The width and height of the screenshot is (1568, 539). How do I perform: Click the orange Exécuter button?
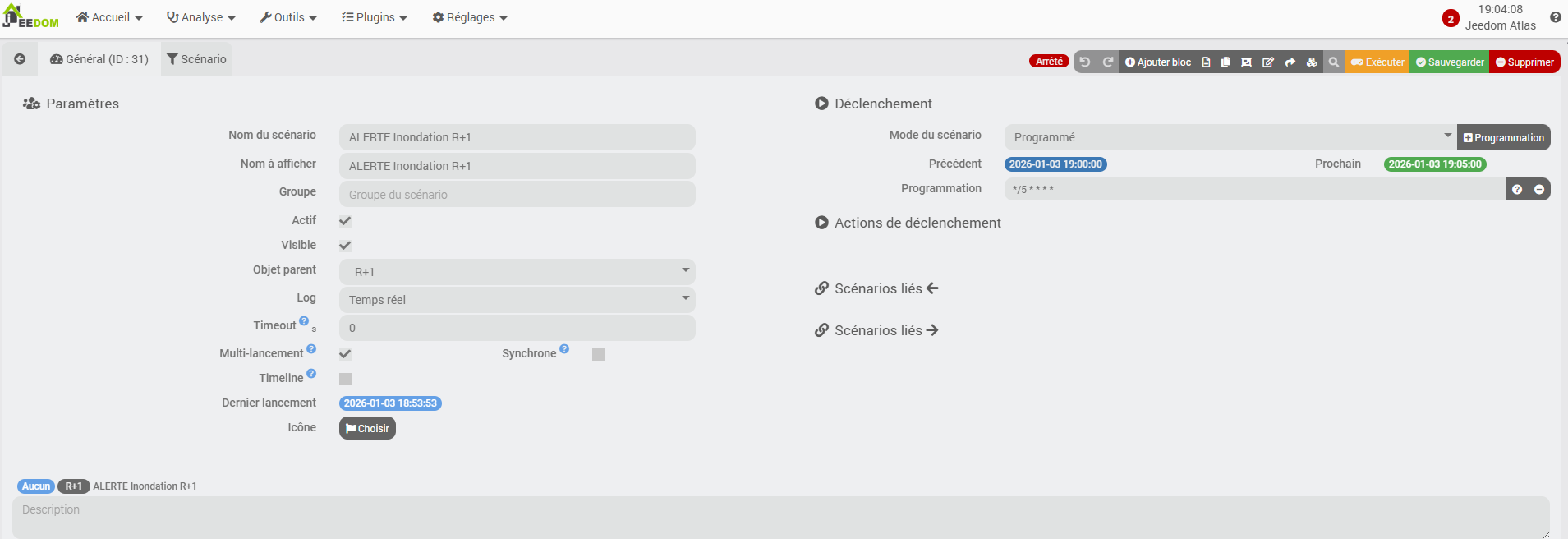pos(1377,62)
